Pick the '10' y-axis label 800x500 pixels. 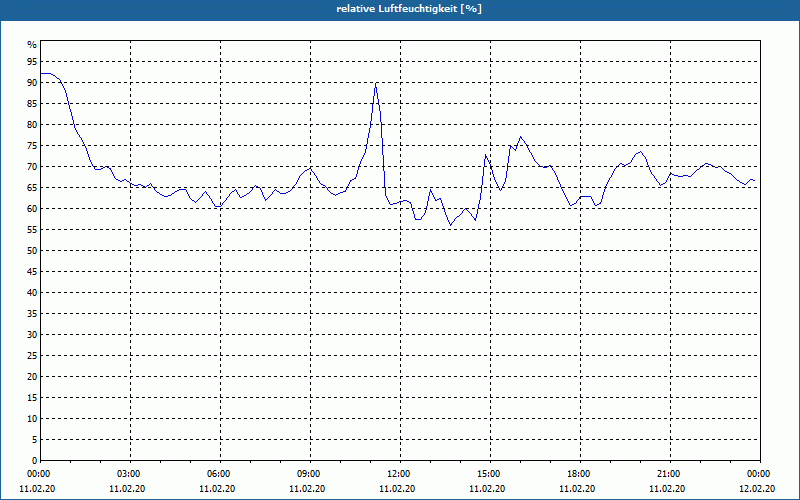tap(32, 419)
